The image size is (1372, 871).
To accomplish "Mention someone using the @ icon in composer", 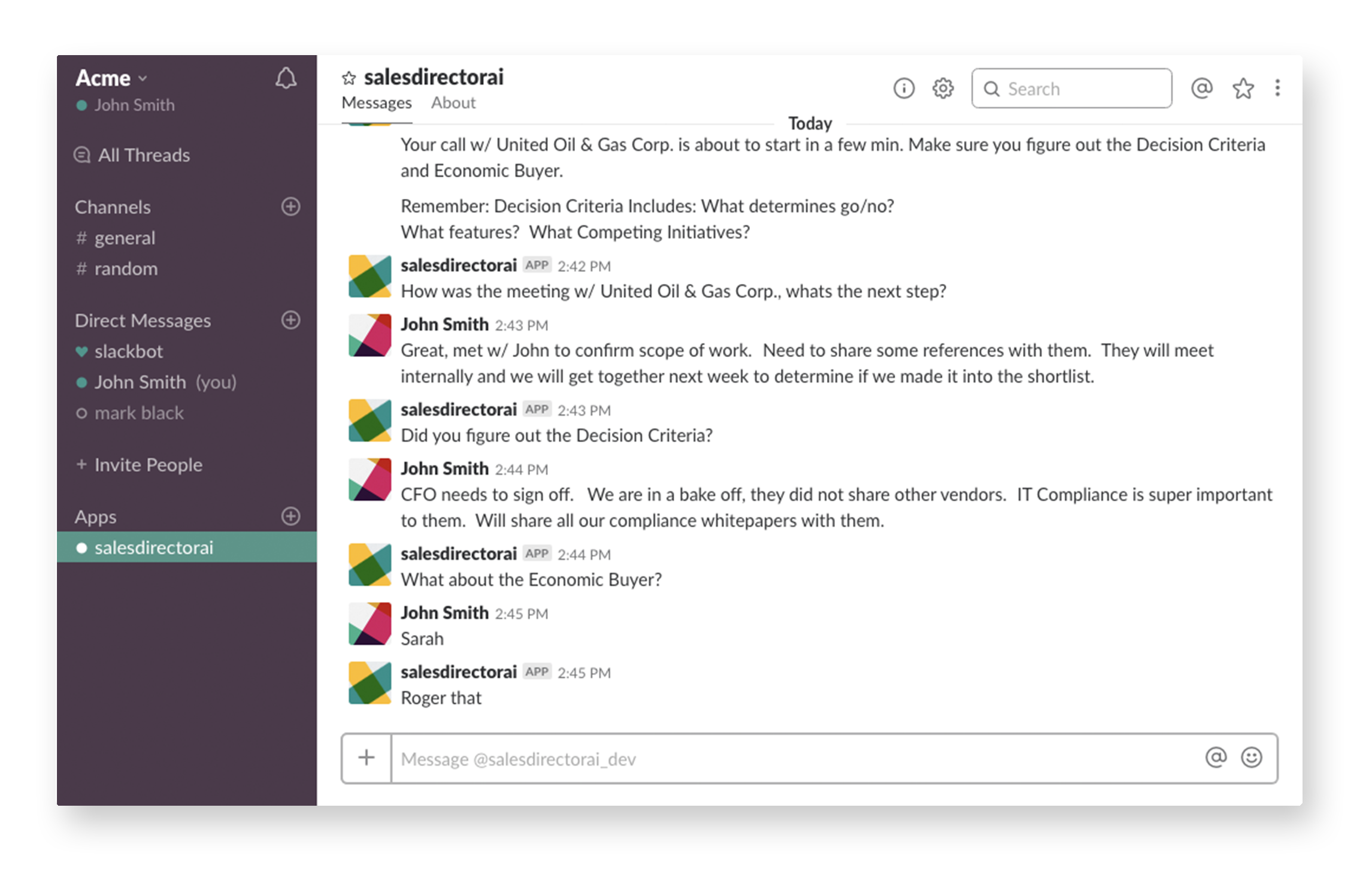I will 1216,758.
